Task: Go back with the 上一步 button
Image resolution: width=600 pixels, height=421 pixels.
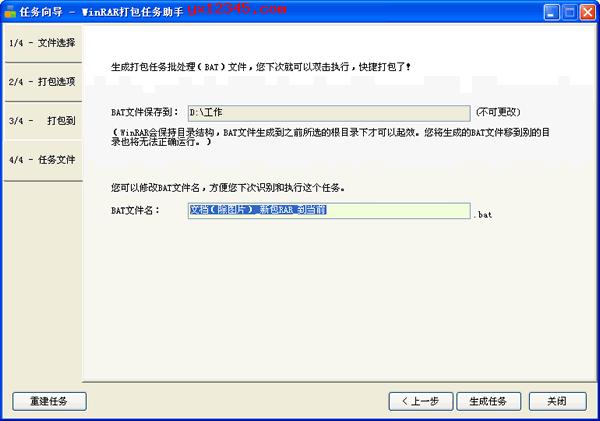Action: [x=421, y=401]
